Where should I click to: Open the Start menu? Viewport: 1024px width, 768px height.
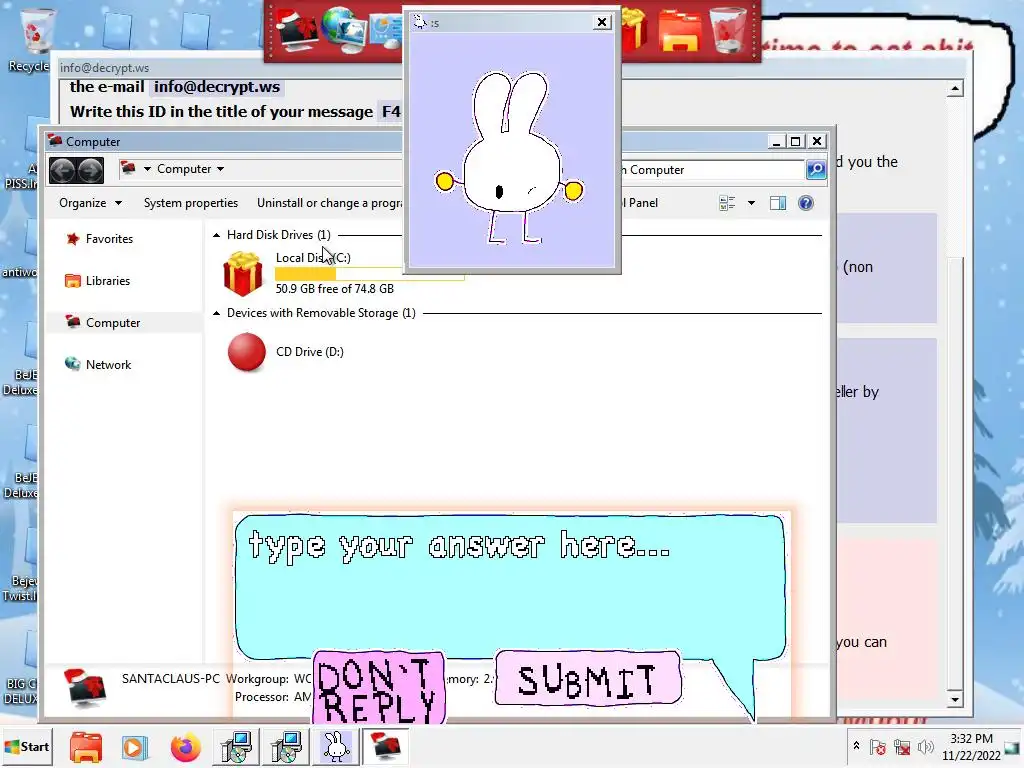27,747
